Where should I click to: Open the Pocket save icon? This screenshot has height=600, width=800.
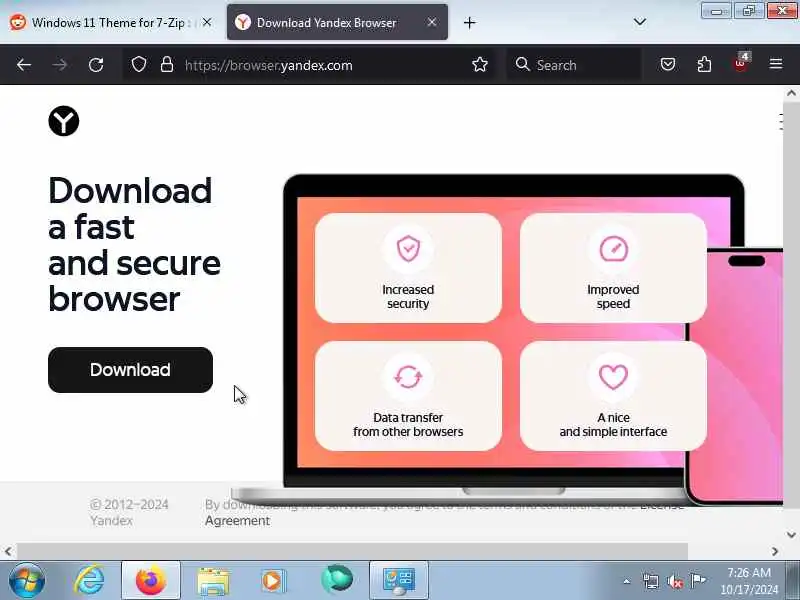tap(668, 64)
